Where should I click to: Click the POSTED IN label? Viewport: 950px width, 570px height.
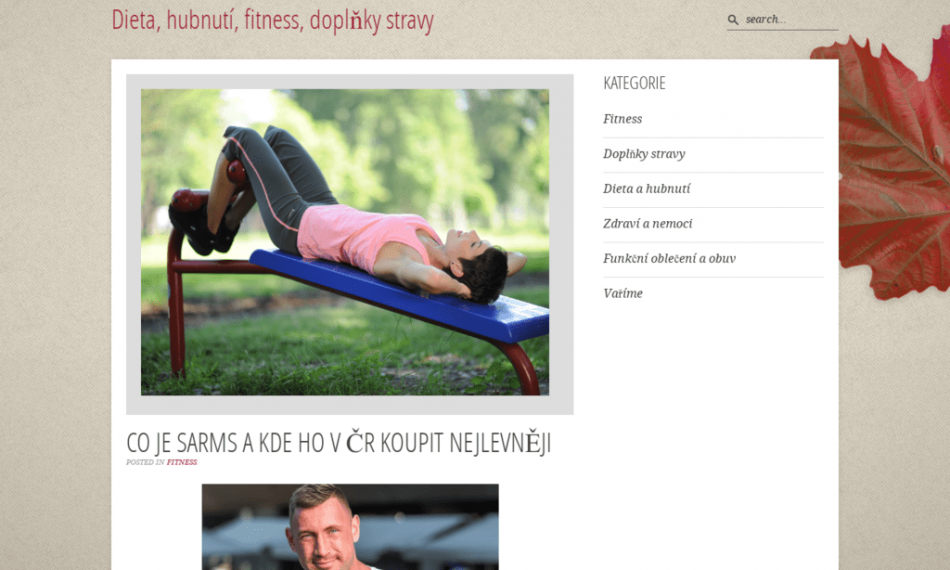[x=145, y=462]
